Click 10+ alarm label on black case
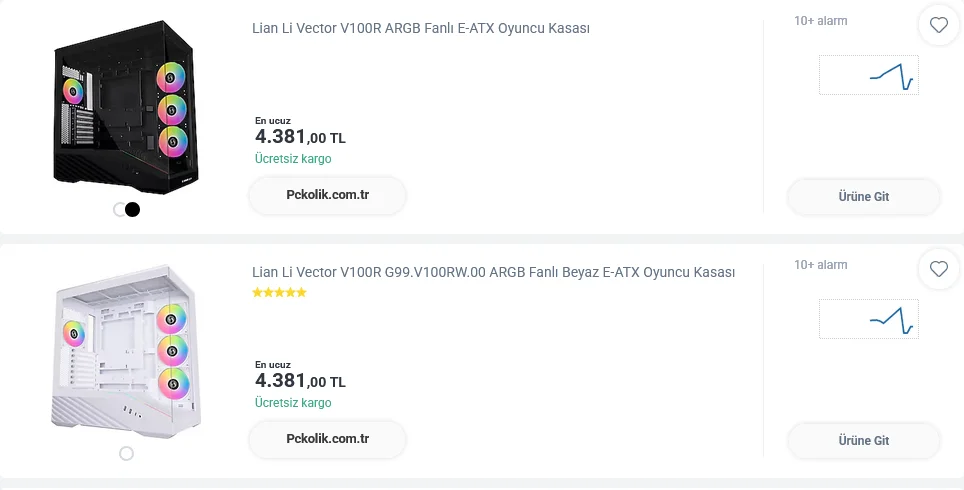Image resolution: width=964 pixels, height=490 pixels. (x=820, y=21)
